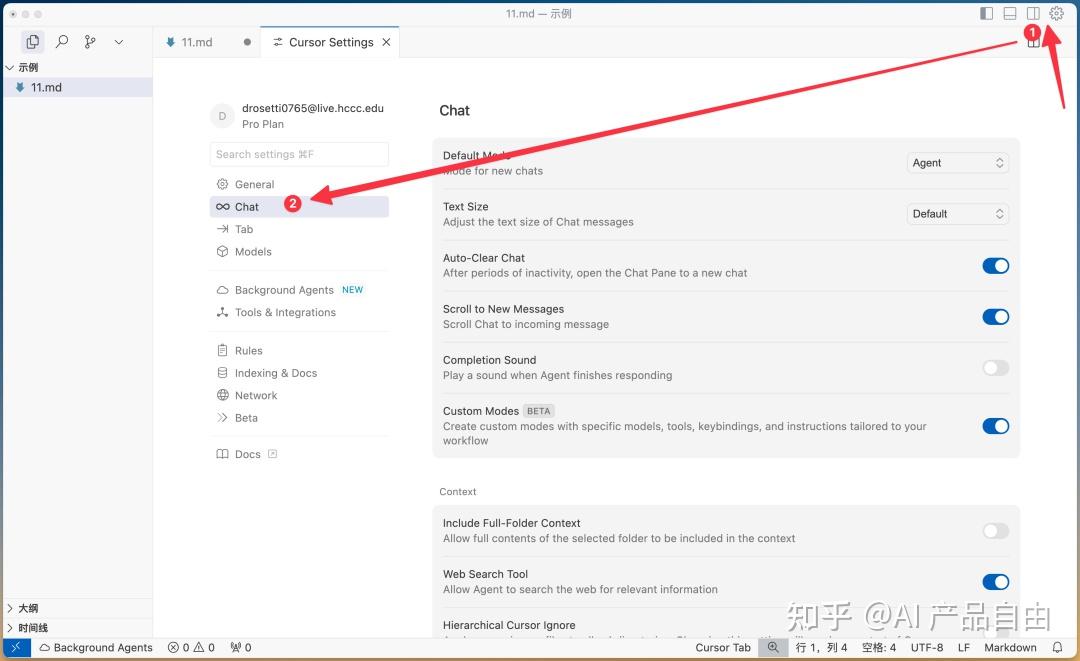Open settings gear in title bar
The height and width of the screenshot is (661, 1080).
pos(1057,13)
